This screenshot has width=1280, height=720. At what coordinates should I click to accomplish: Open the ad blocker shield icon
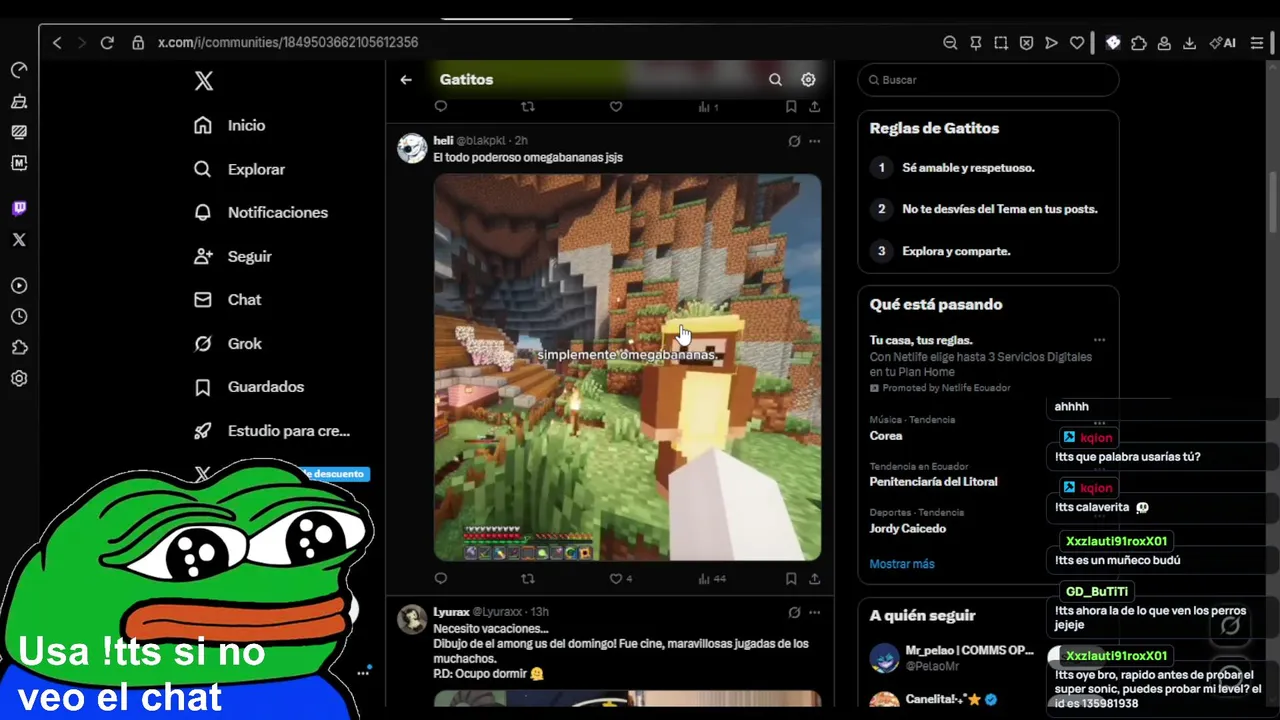(1026, 43)
